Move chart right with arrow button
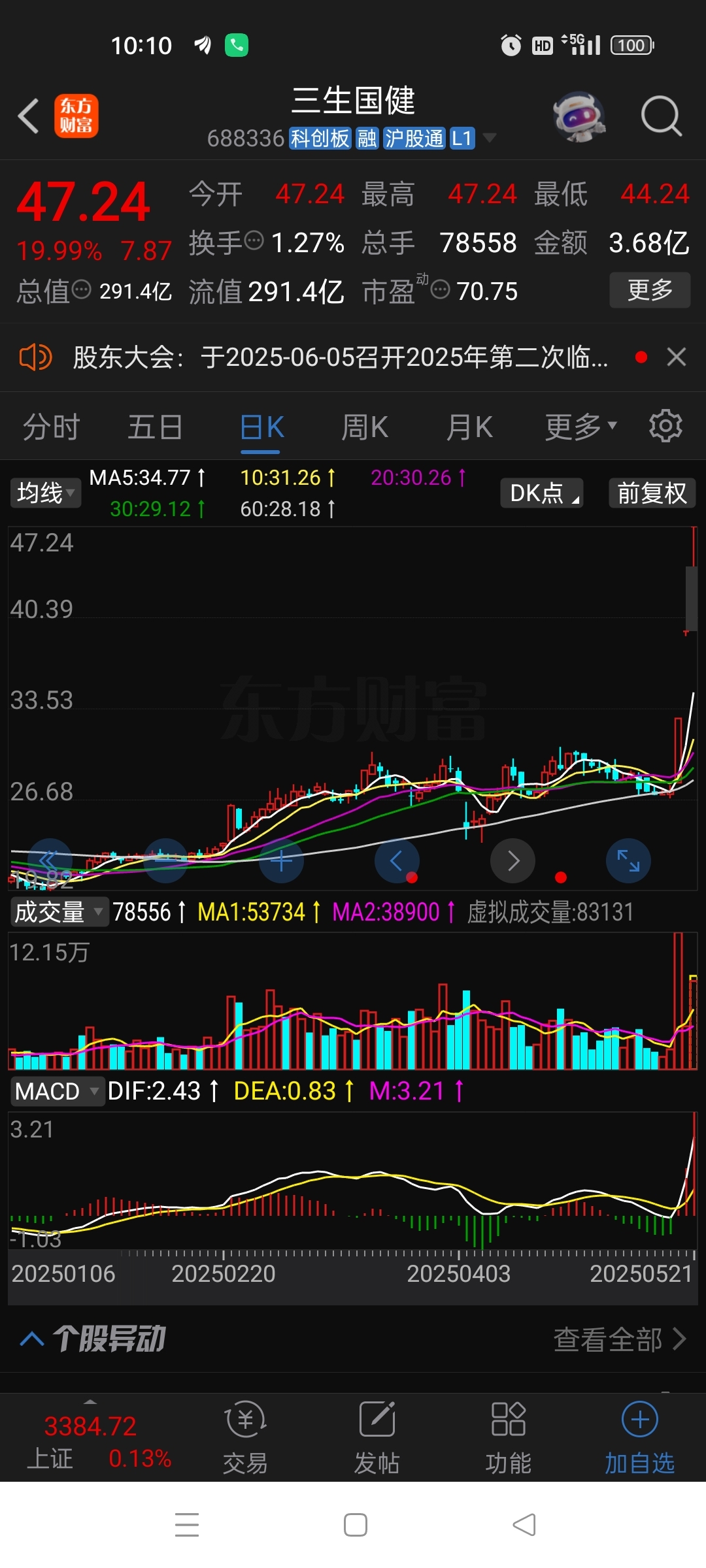Viewport: 706px width, 1568px height. click(x=513, y=860)
